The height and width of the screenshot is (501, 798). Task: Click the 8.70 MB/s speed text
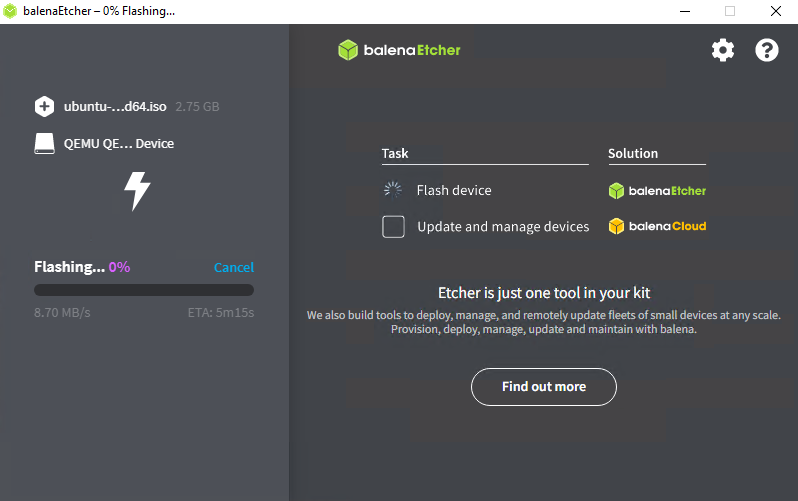click(62, 313)
